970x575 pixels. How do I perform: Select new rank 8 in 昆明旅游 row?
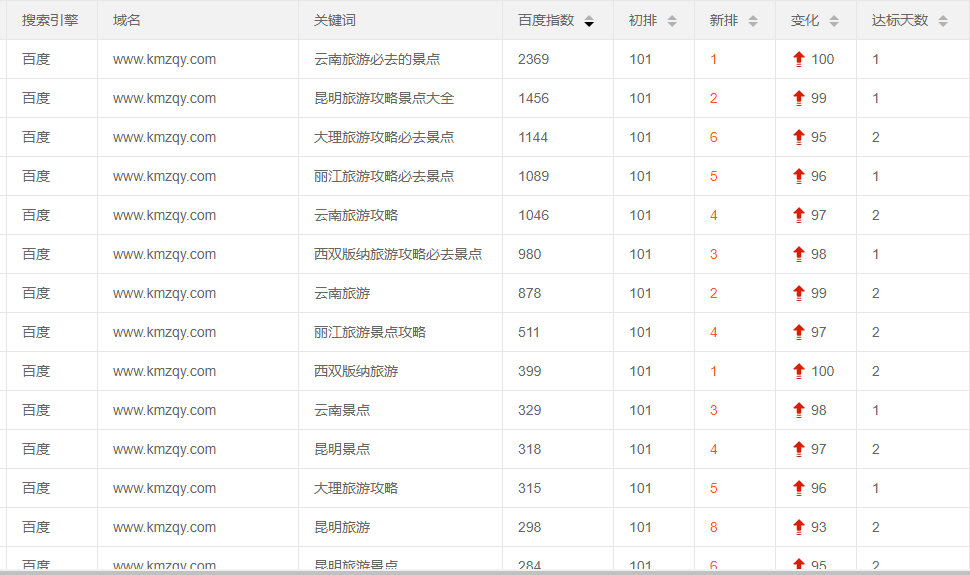713,528
